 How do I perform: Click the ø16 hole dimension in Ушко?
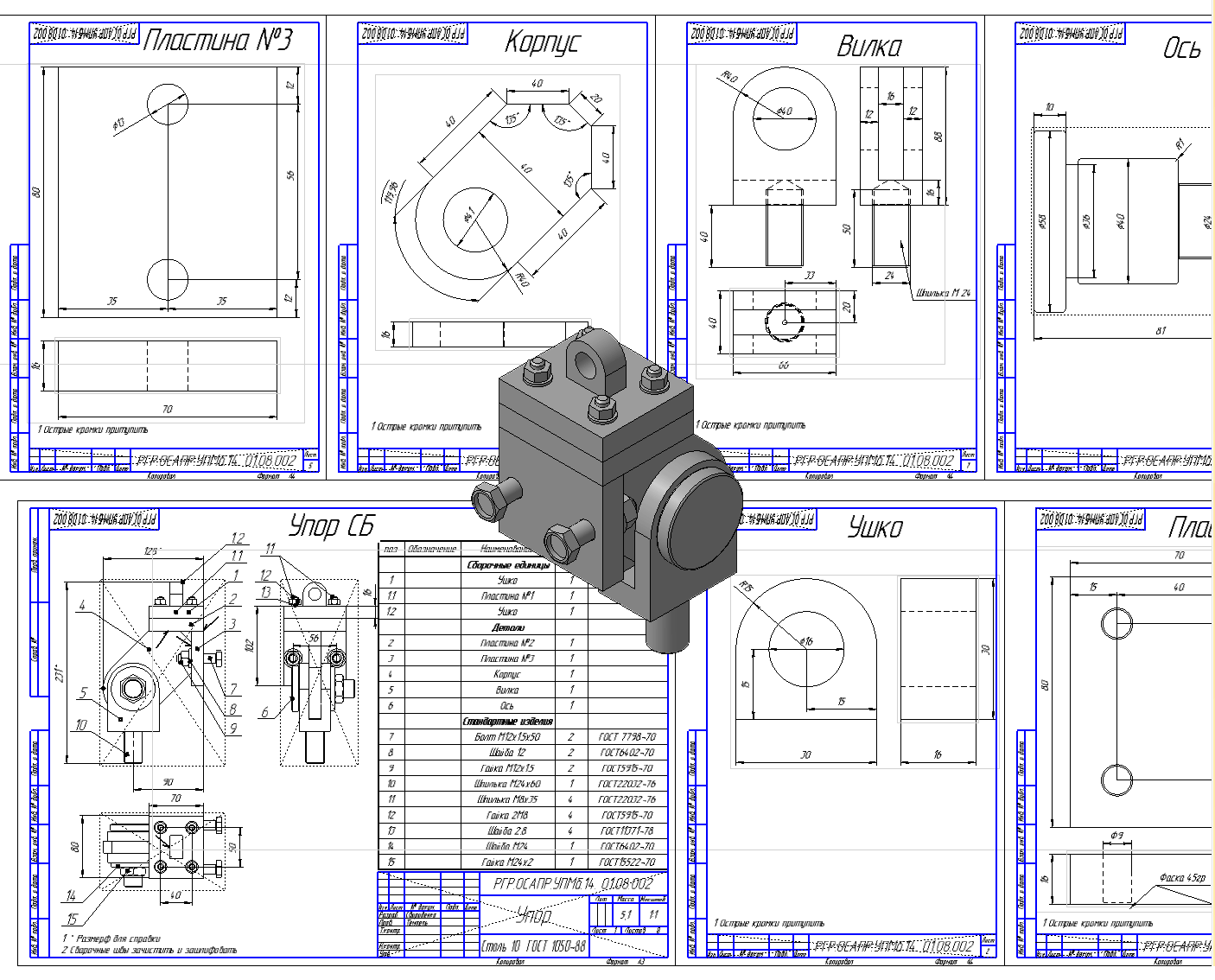[x=806, y=641]
